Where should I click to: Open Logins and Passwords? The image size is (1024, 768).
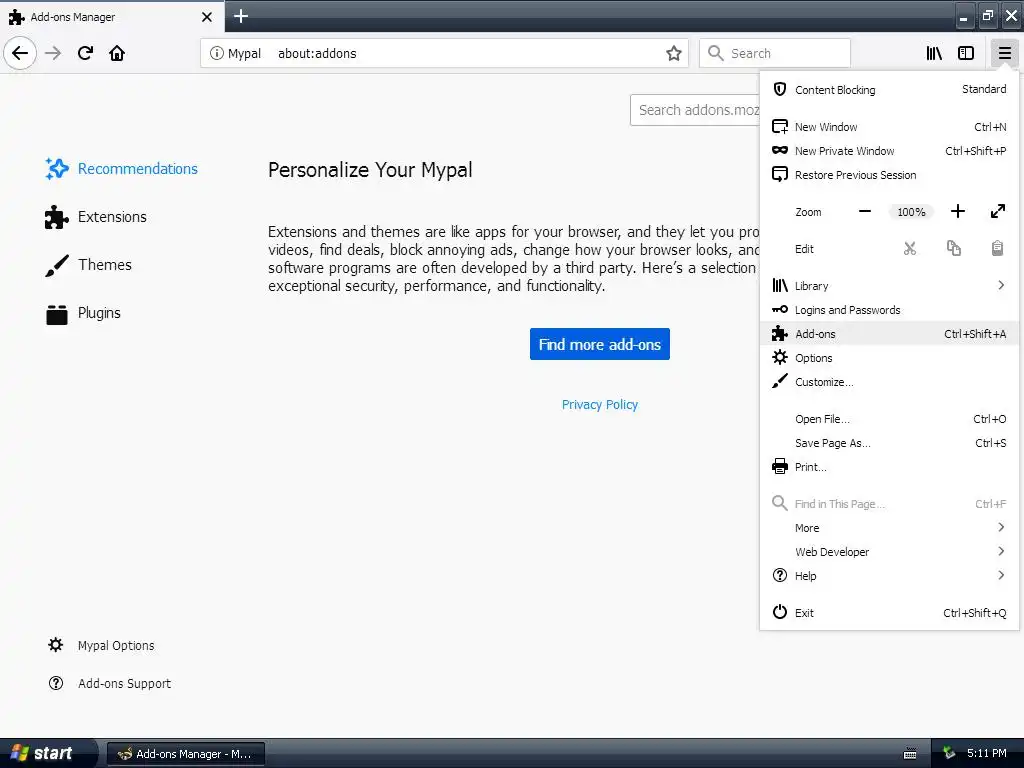[x=889, y=310]
